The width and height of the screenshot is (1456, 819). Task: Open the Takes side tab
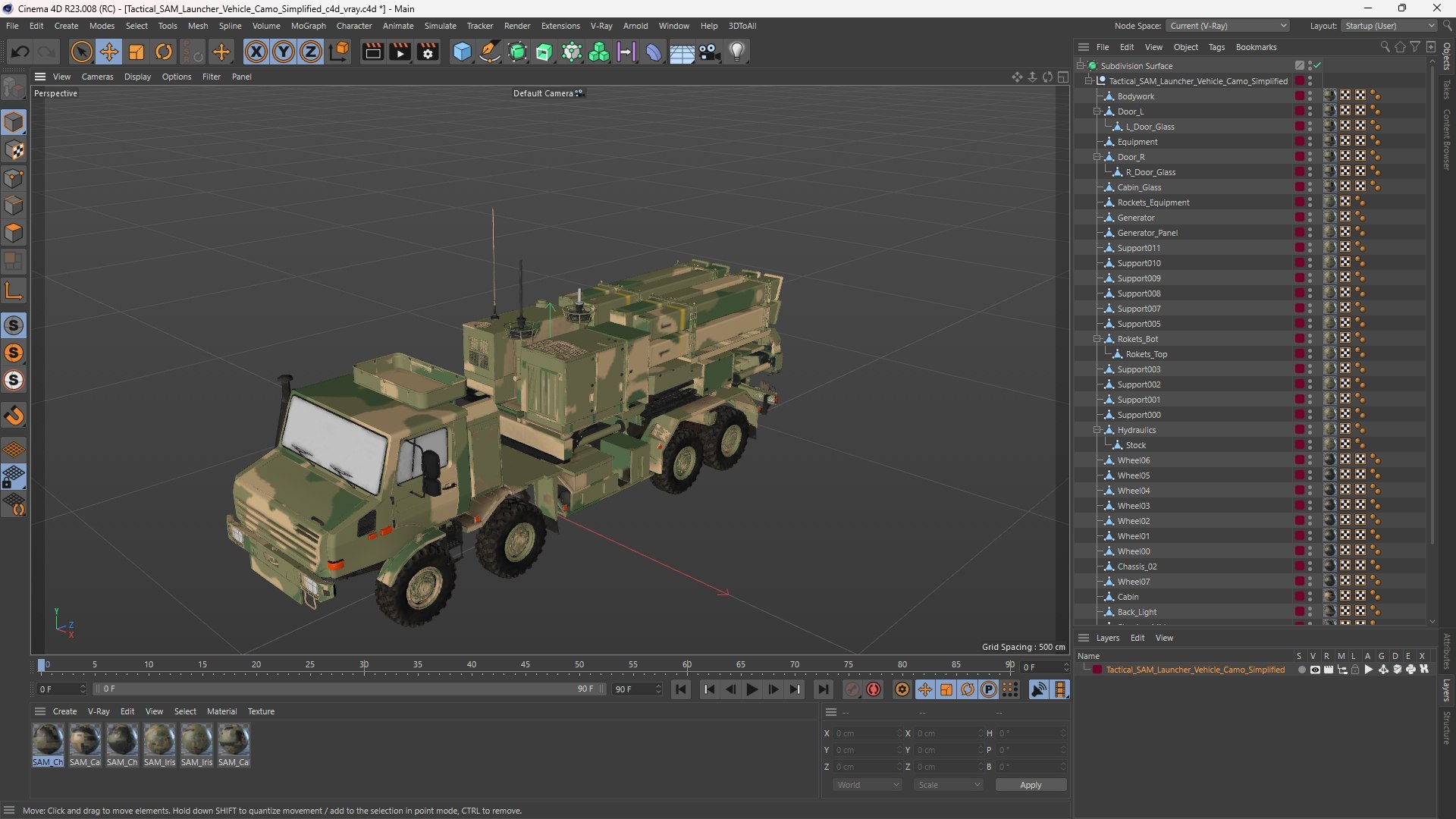pyautogui.click(x=1447, y=89)
